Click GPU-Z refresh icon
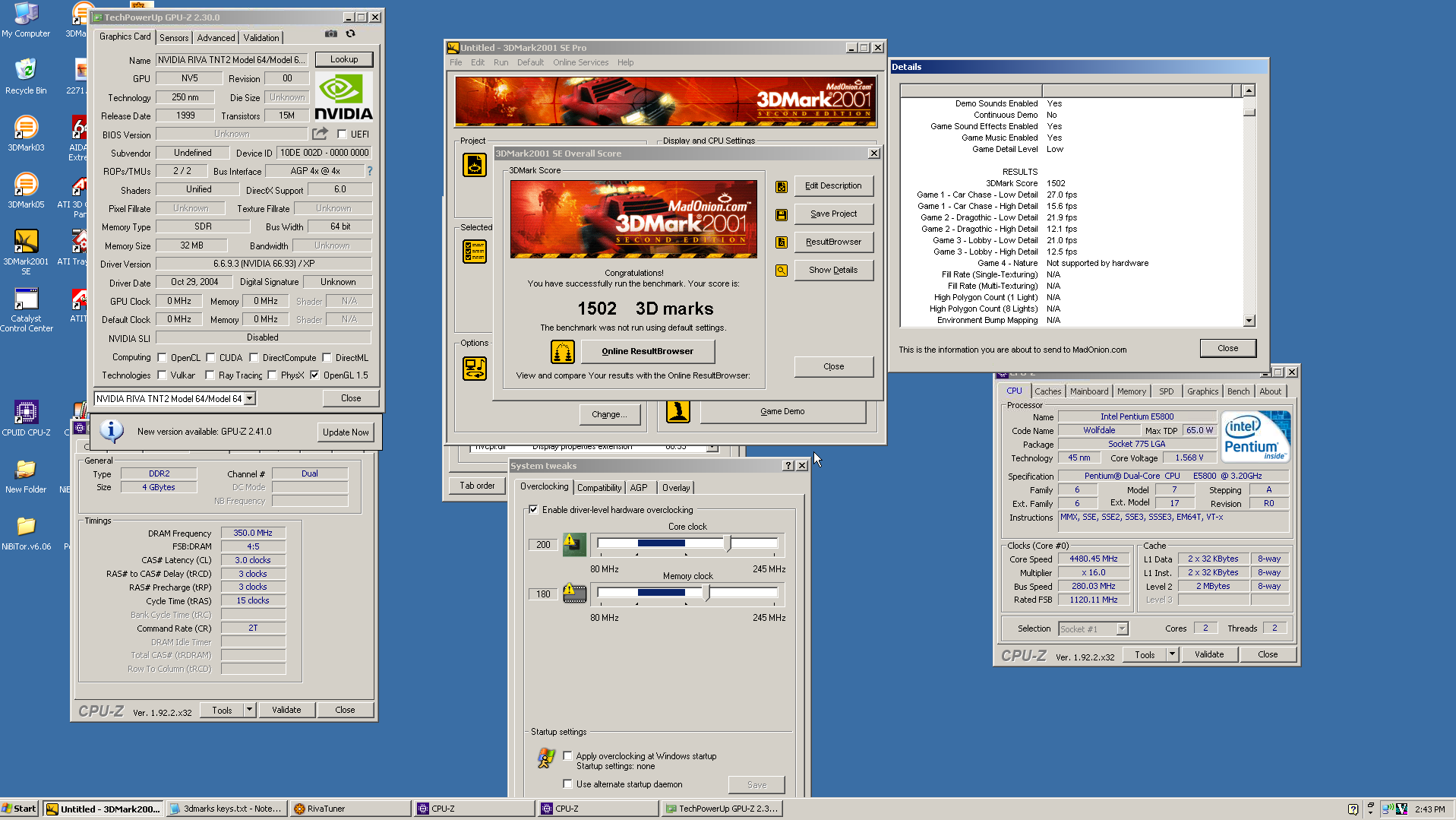 point(350,33)
